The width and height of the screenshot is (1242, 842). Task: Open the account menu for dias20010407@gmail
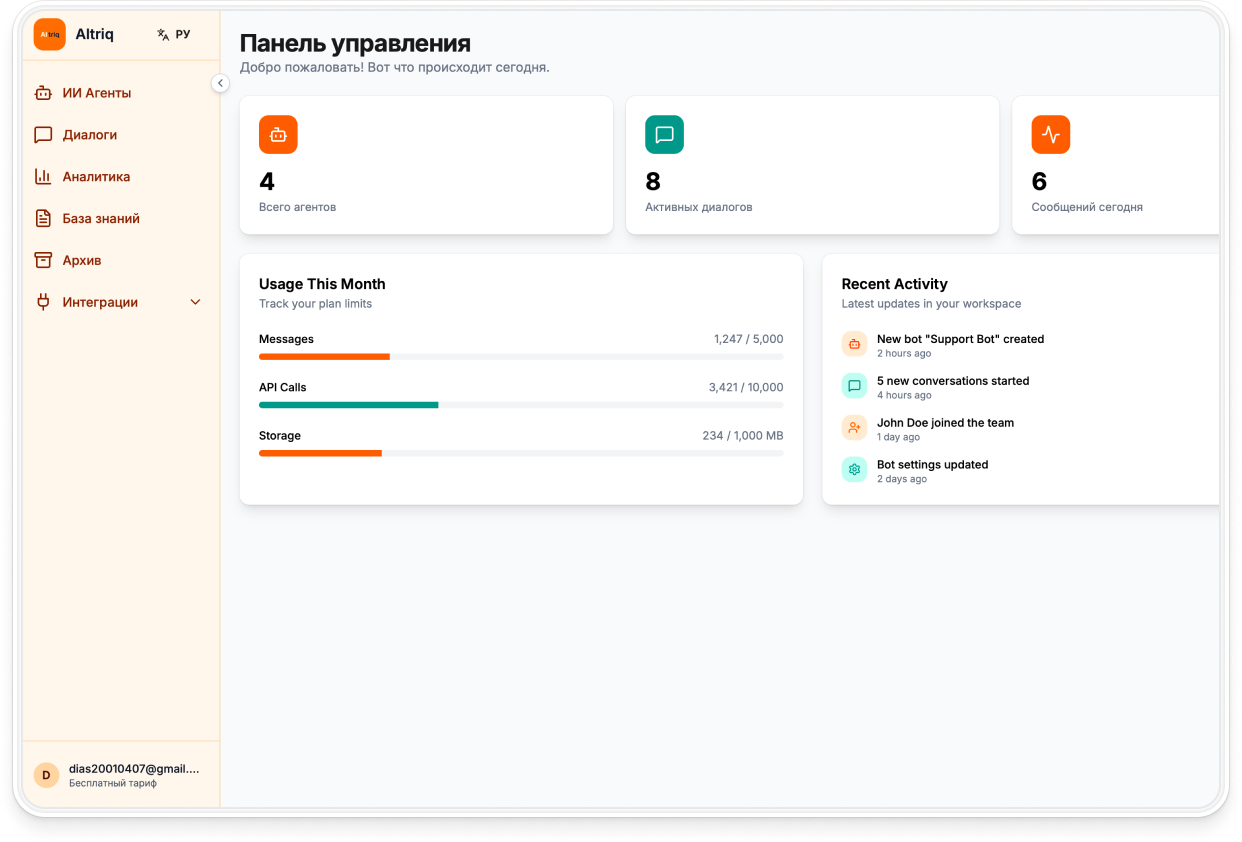click(x=134, y=775)
